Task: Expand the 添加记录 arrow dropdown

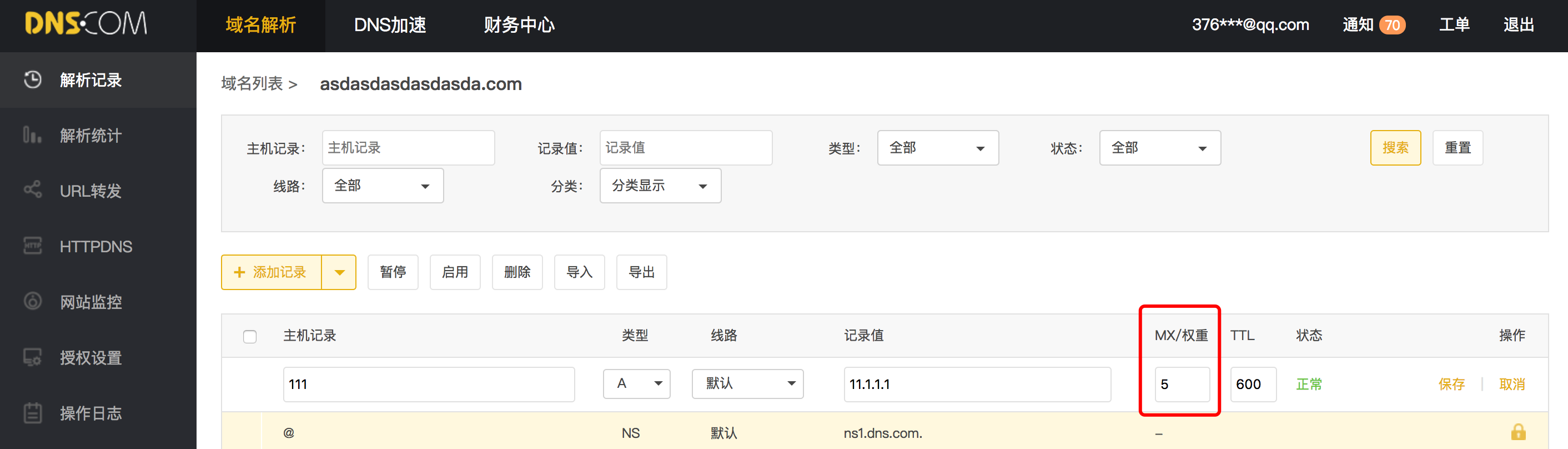Action: click(340, 272)
